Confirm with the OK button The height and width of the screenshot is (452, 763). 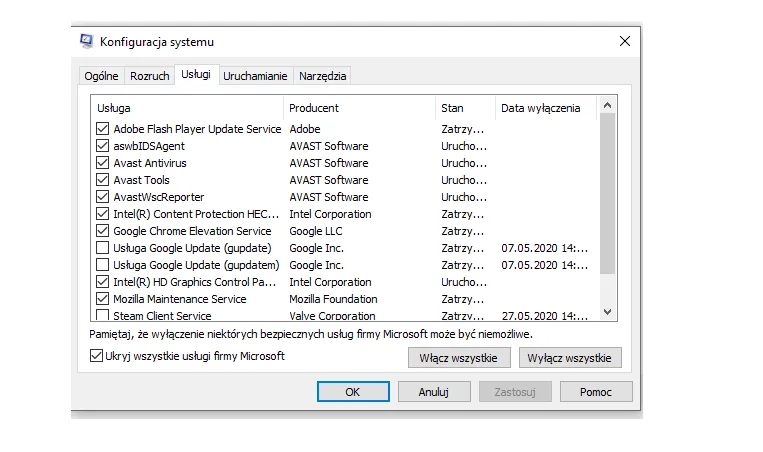(x=352, y=392)
